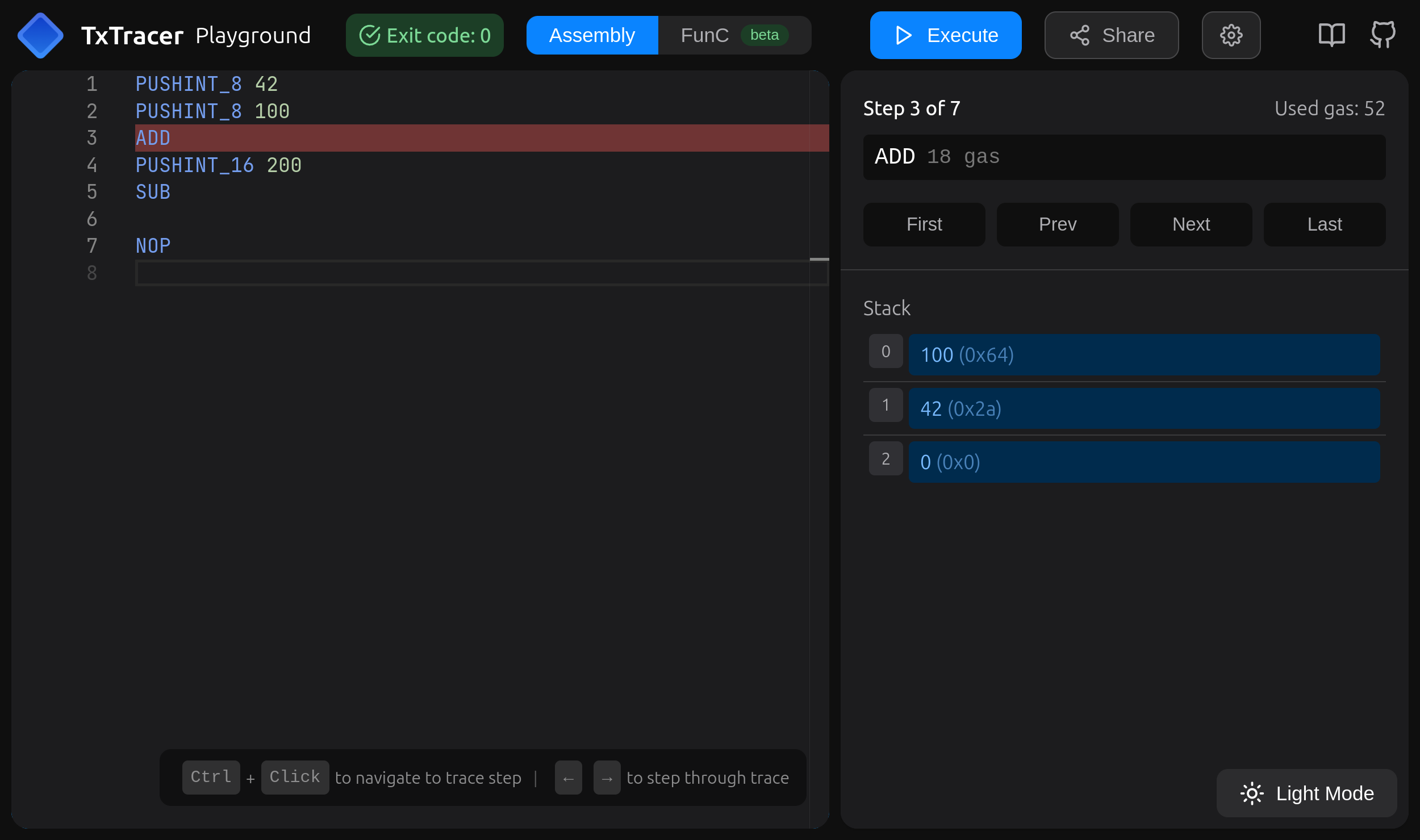Screen dimensions: 1420x840
Task: Switch to the Assembly tab
Action: (x=592, y=35)
